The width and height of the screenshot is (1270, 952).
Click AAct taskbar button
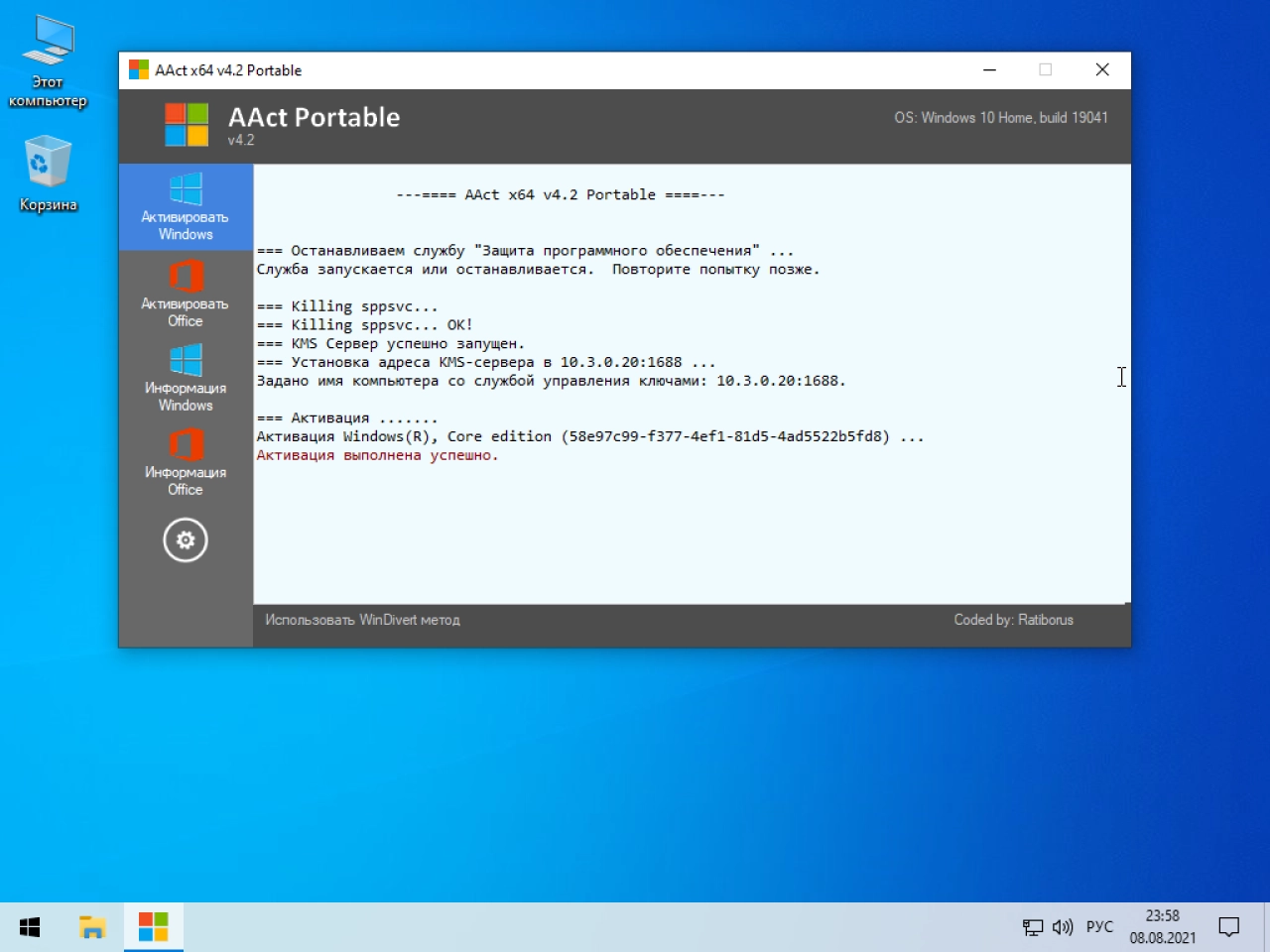(153, 927)
